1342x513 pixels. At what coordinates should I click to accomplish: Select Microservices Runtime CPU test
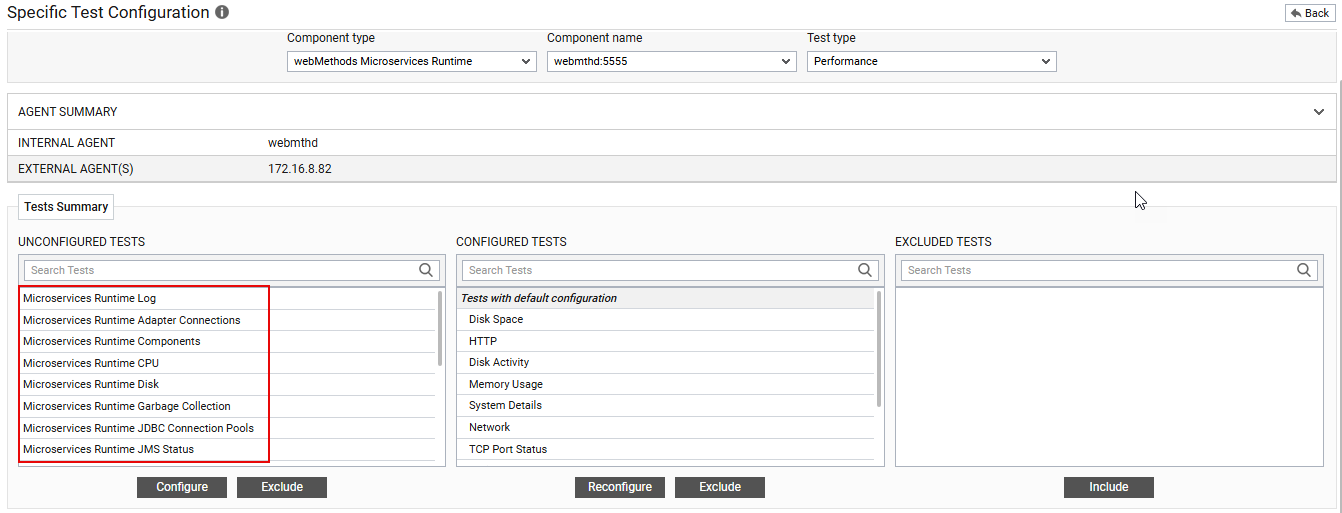pyautogui.click(x=91, y=363)
